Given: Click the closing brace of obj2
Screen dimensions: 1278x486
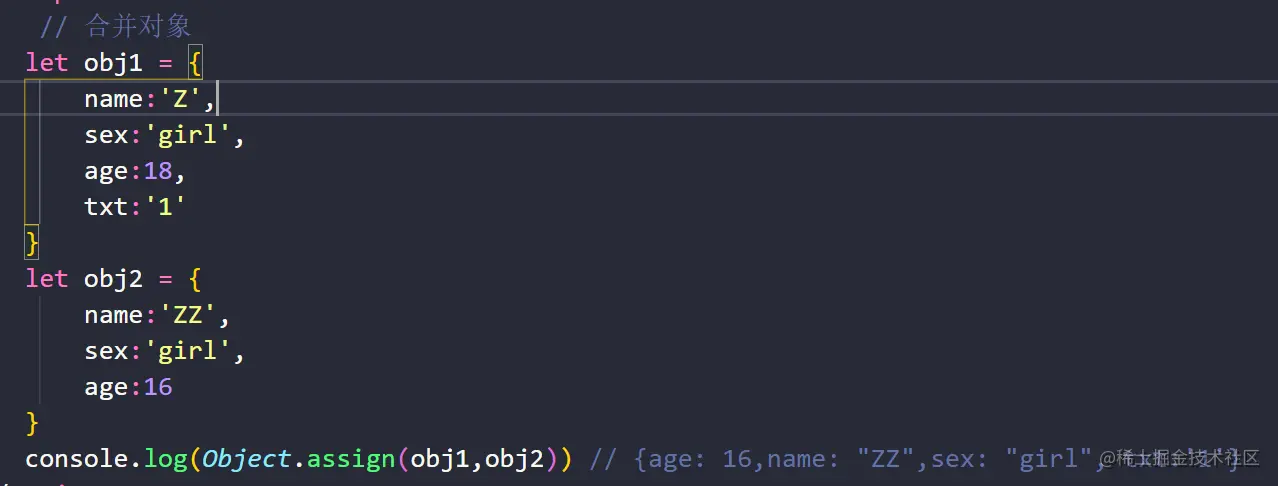Looking at the screenshot, I should pos(32,423).
